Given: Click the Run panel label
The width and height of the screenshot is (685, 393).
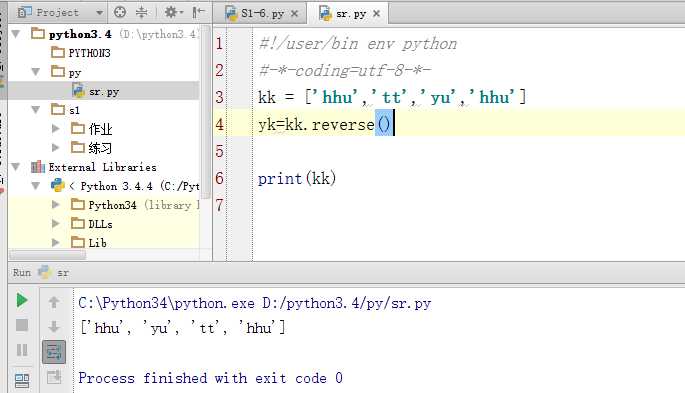Looking at the screenshot, I should tap(21, 273).
